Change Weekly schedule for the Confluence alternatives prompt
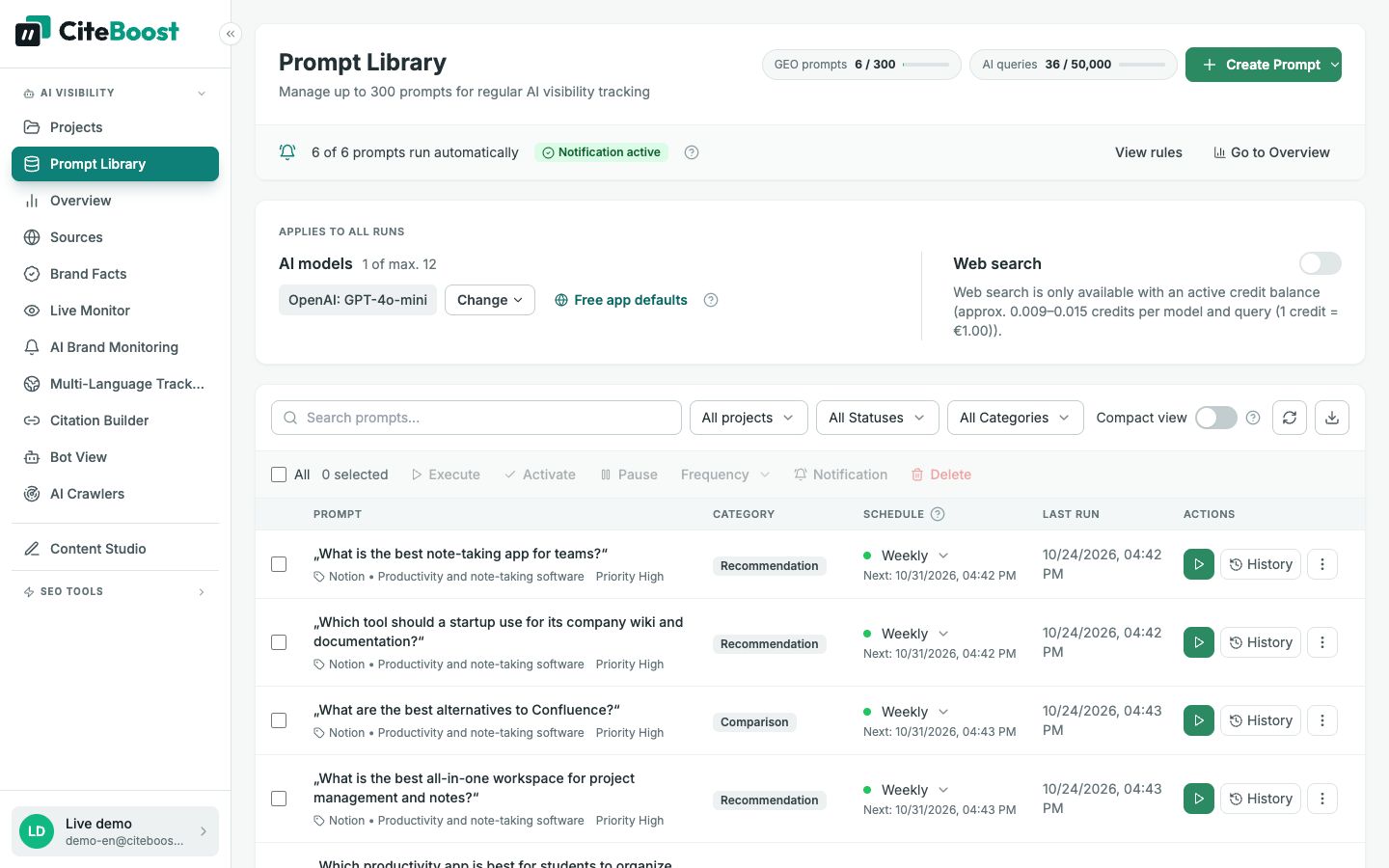Viewport: 1389px width, 868px height. click(x=916, y=712)
